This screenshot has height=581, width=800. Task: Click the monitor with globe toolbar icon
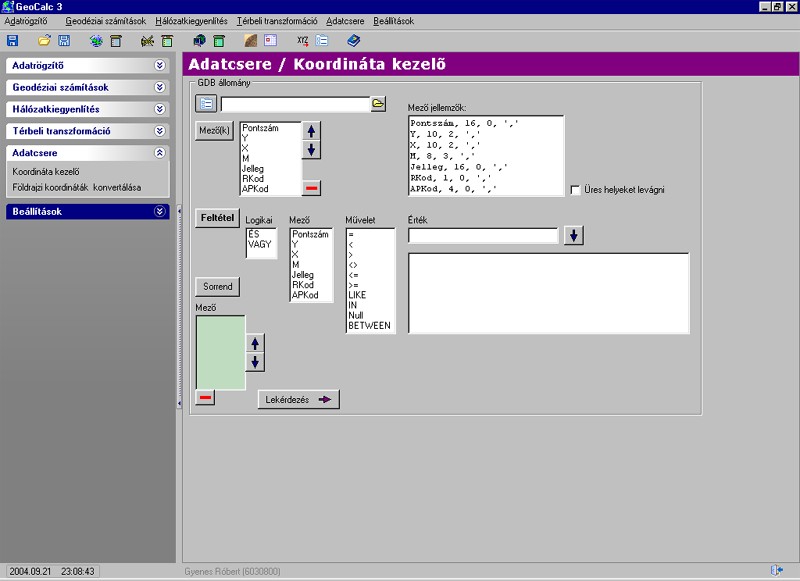[x=199, y=40]
